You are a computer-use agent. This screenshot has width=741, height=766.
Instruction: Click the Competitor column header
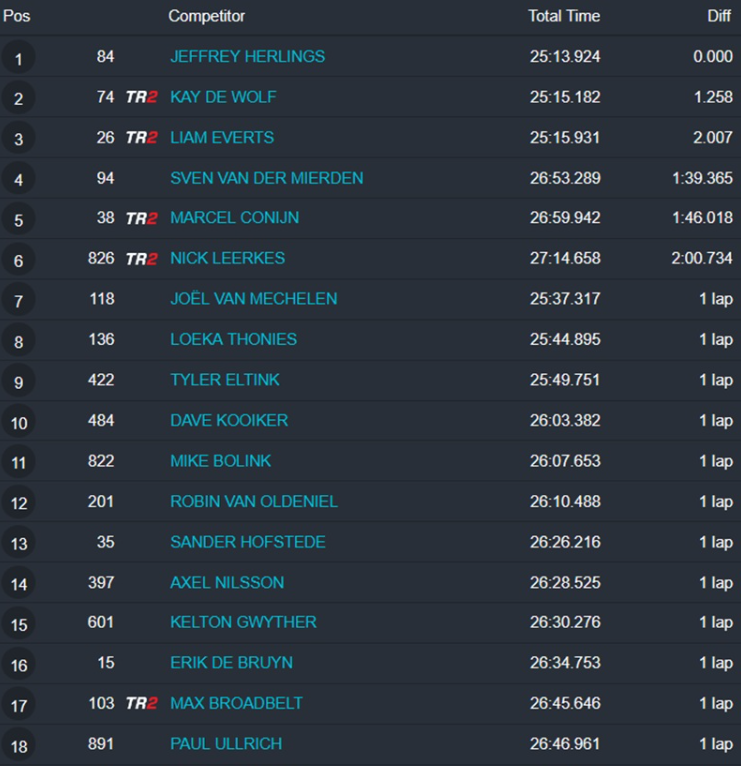click(206, 16)
